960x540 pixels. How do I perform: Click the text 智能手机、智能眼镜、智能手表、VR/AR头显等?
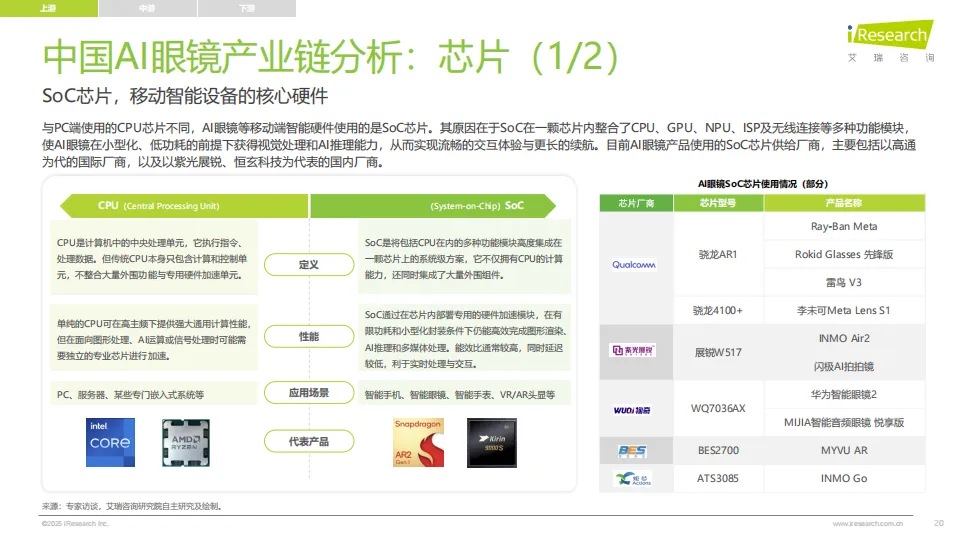460,395
